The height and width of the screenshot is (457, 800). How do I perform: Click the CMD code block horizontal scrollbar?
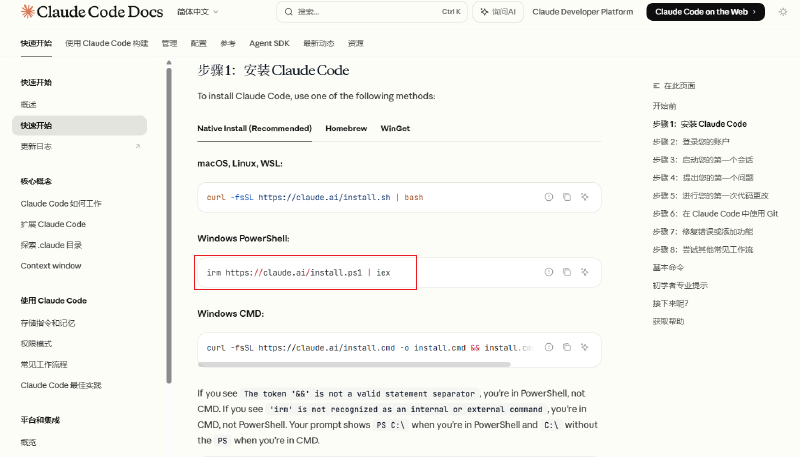coord(354,364)
